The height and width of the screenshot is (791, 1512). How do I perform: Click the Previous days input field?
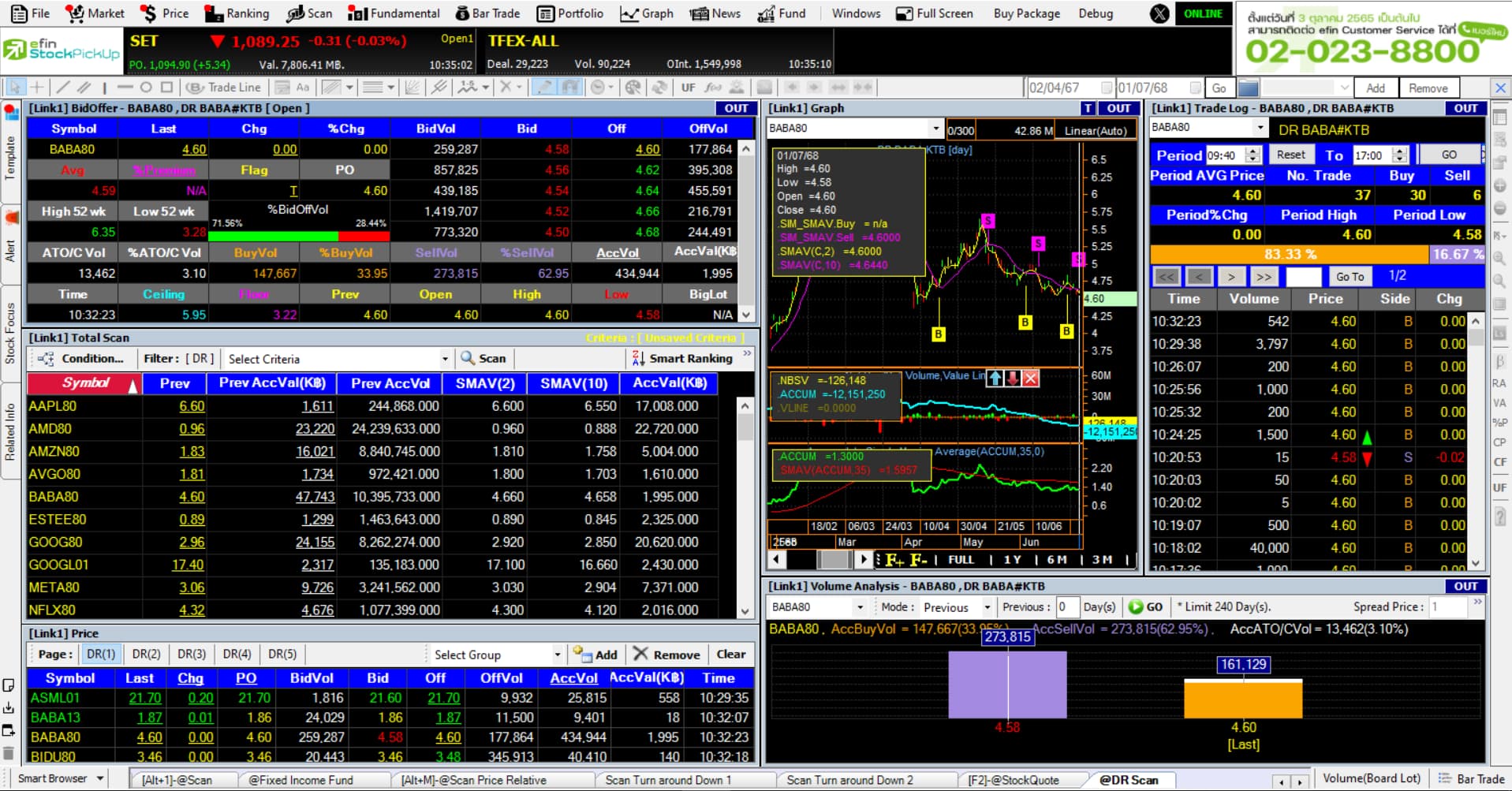1067,607
